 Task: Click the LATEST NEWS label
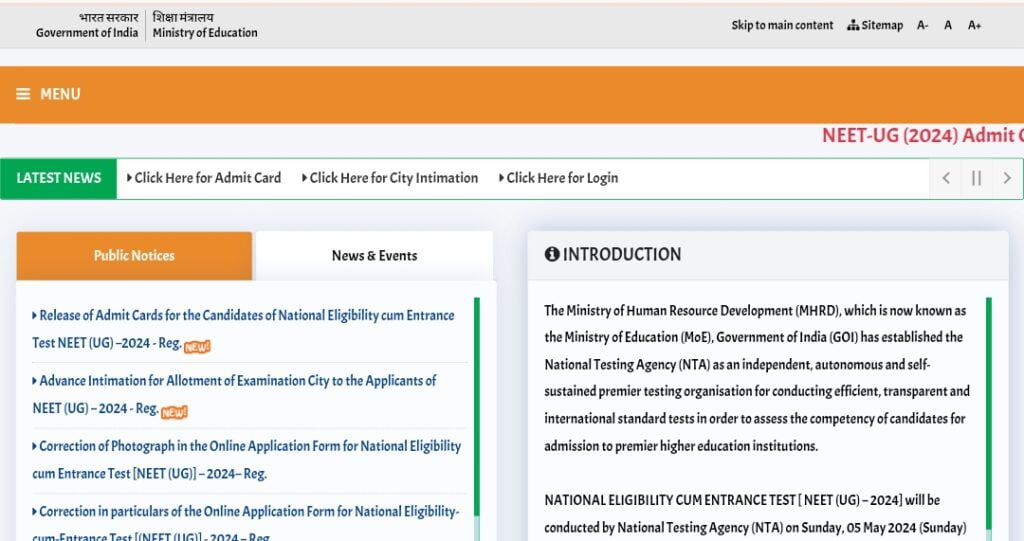click(x=59, y=178)
